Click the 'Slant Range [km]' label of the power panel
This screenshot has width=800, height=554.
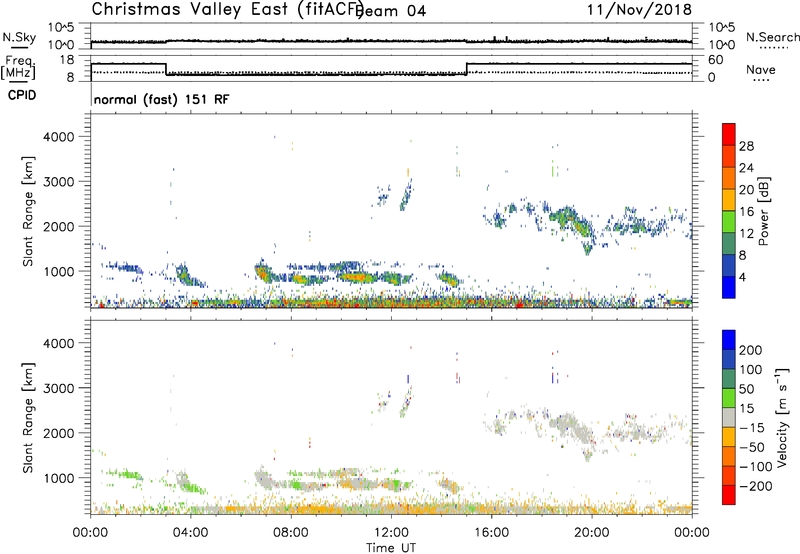(28, 211)
